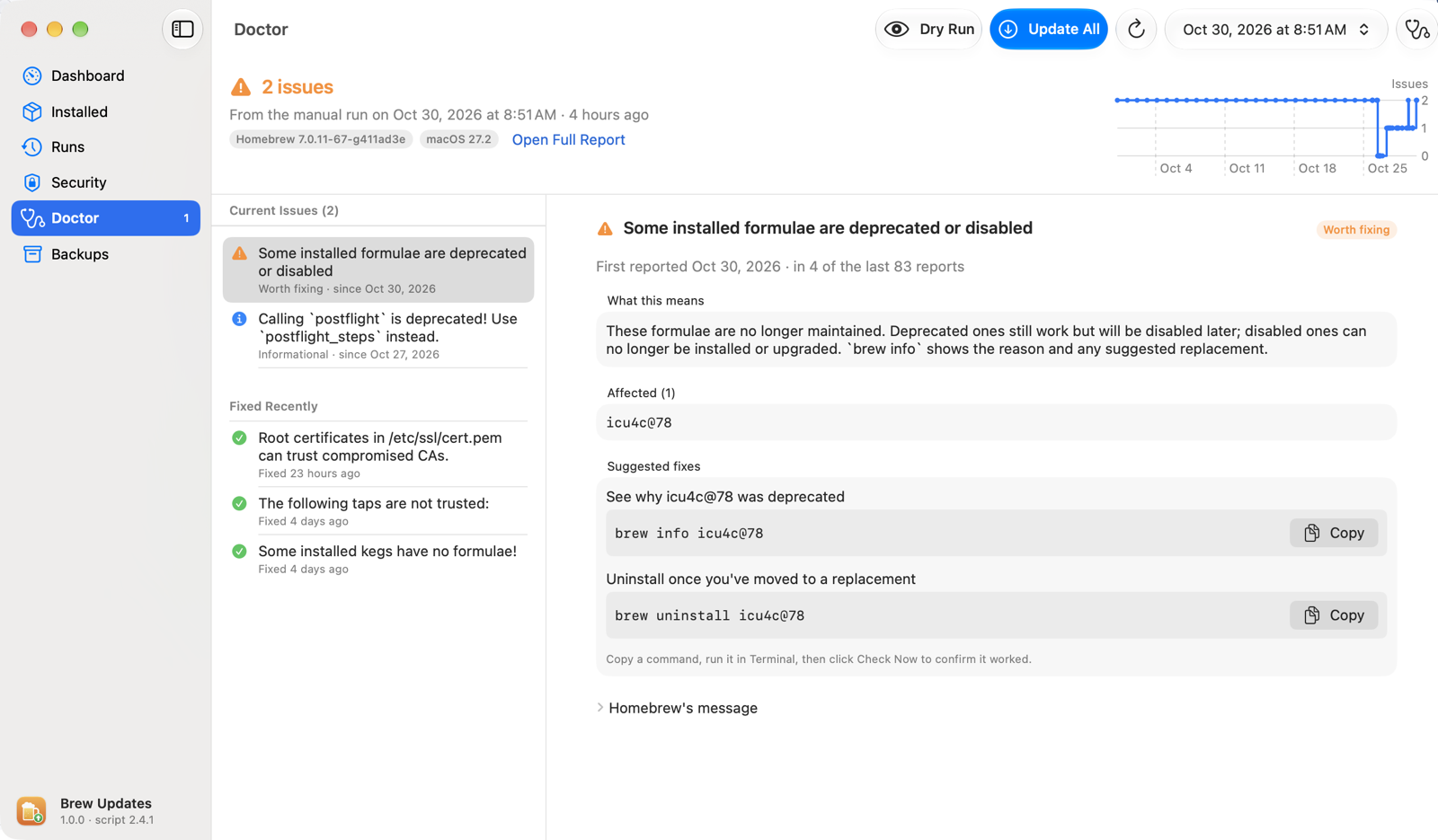Toggle the sidebar visibility icon
The width and height of the screenshot is (1438, 840).
(182, 29)
